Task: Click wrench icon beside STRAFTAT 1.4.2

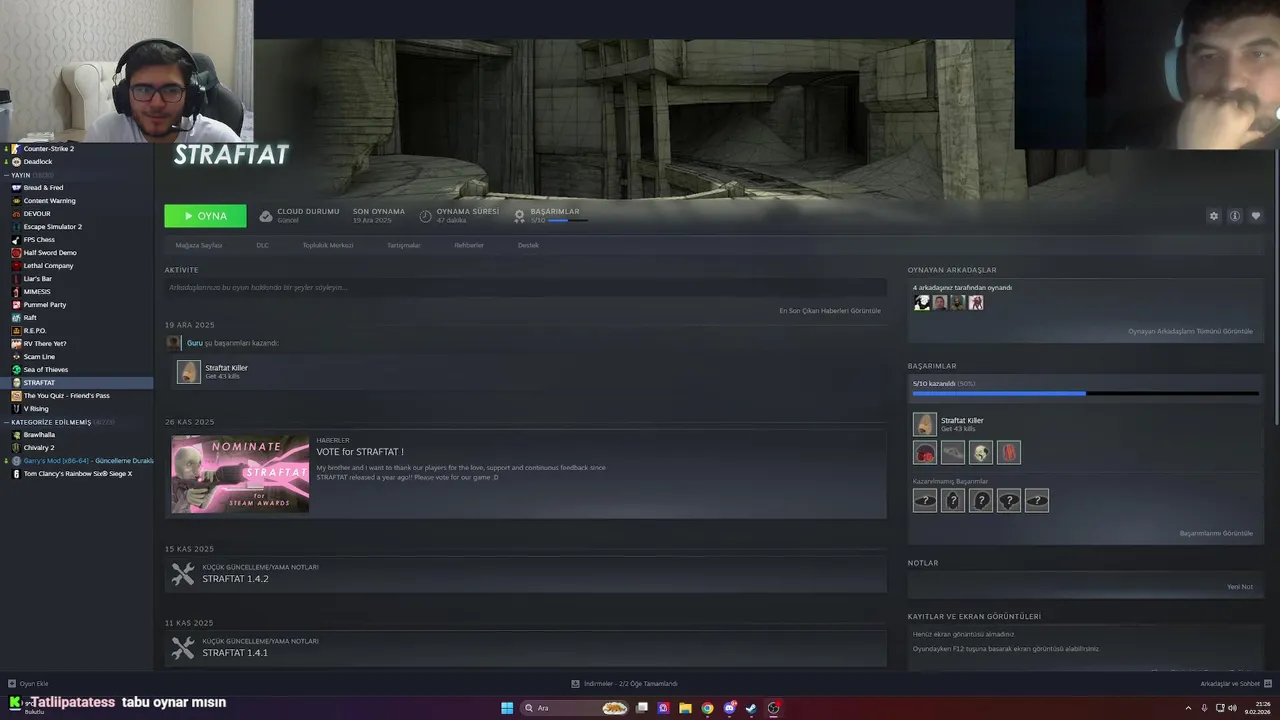Action: coord(183,574)
